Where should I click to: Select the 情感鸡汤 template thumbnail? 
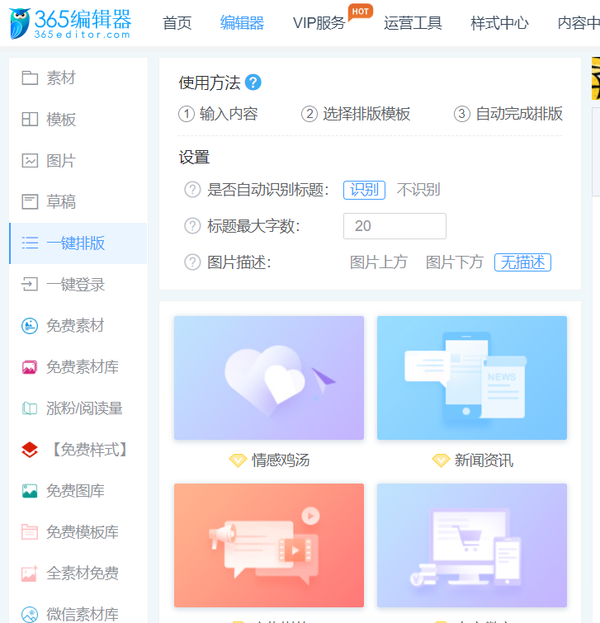[x=269, y=378]
